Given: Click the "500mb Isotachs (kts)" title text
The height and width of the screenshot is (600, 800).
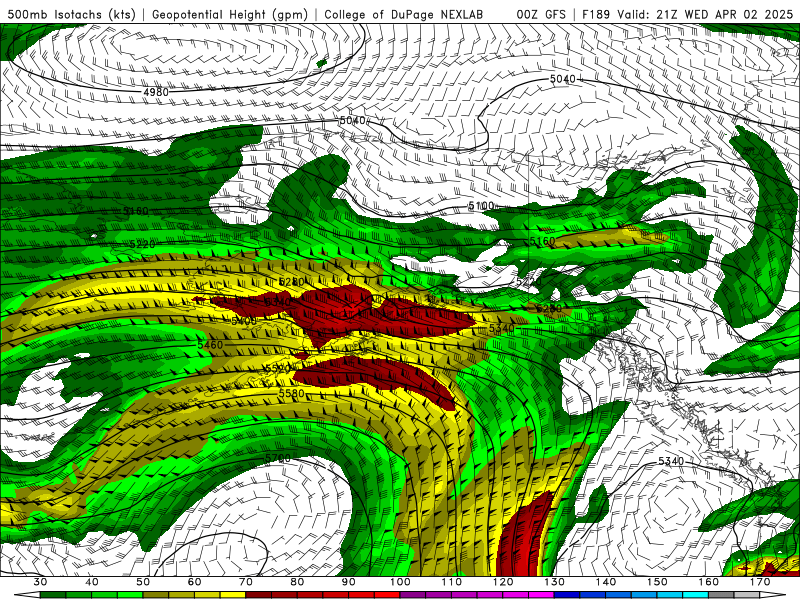Looking at the screenshot, I should (x=72, y=14).
